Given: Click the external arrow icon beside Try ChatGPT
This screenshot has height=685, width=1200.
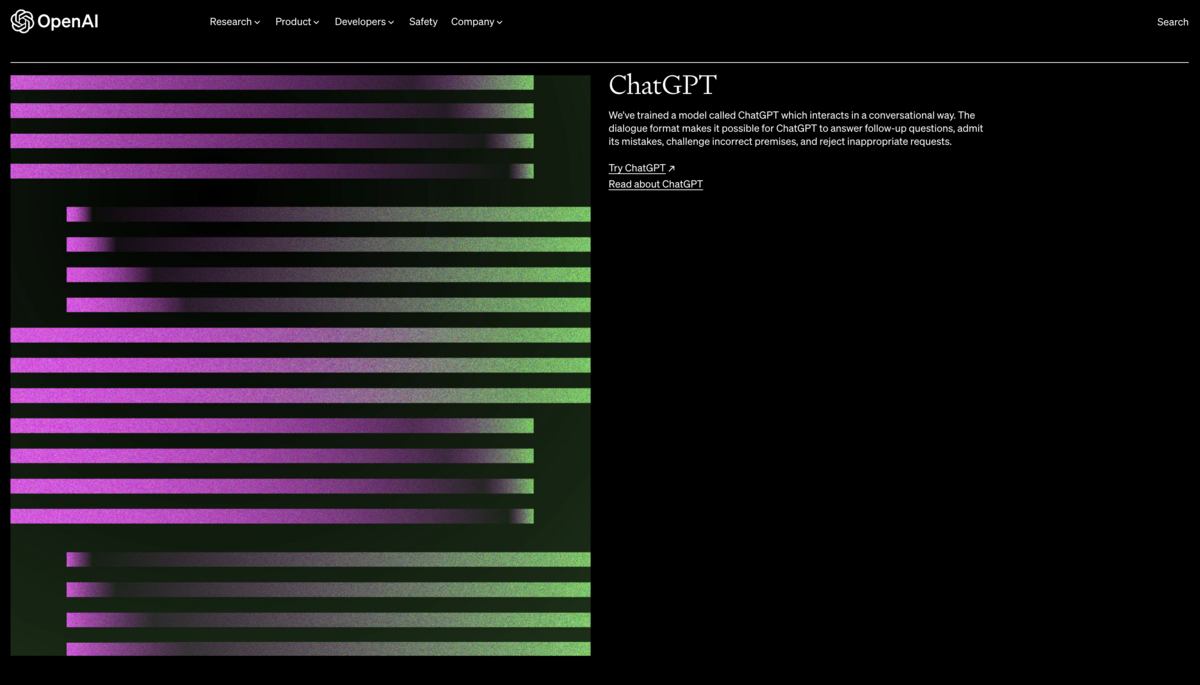Looking at the screenshot, I should (x=672, y=168).
